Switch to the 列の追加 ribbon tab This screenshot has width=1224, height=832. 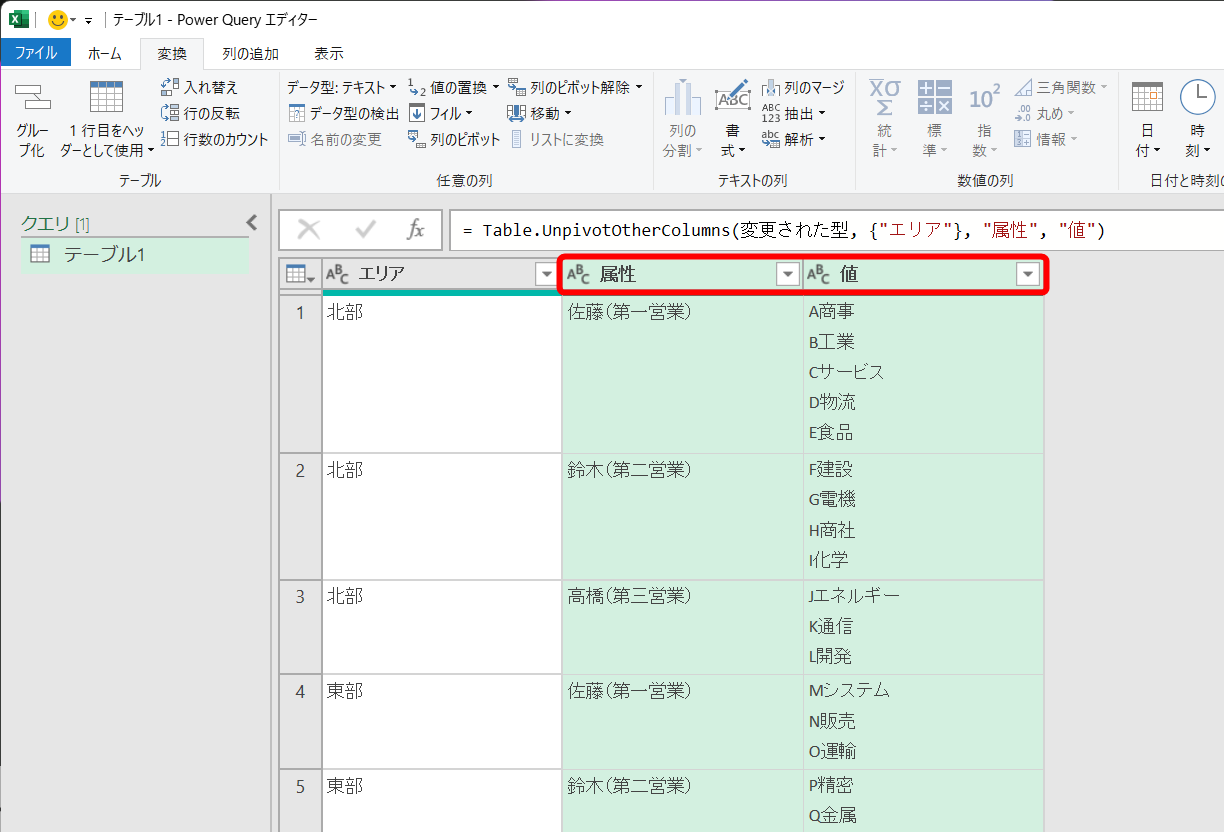249,55
